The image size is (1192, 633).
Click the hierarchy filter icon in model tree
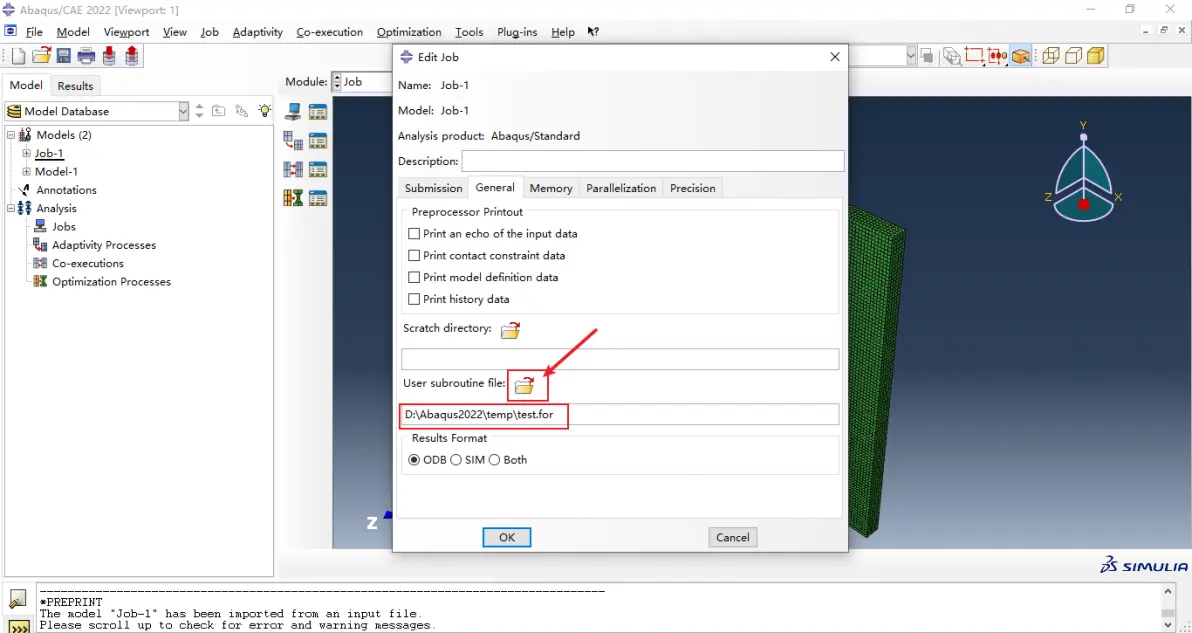(242, 111)
